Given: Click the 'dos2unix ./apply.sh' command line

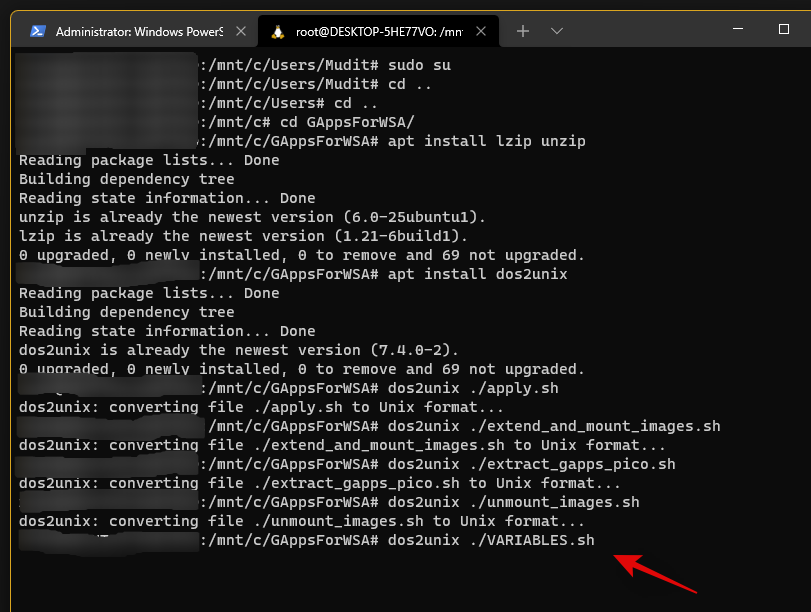Looking at the screenshot, I should pyautogui.click(x=470, y=388).
